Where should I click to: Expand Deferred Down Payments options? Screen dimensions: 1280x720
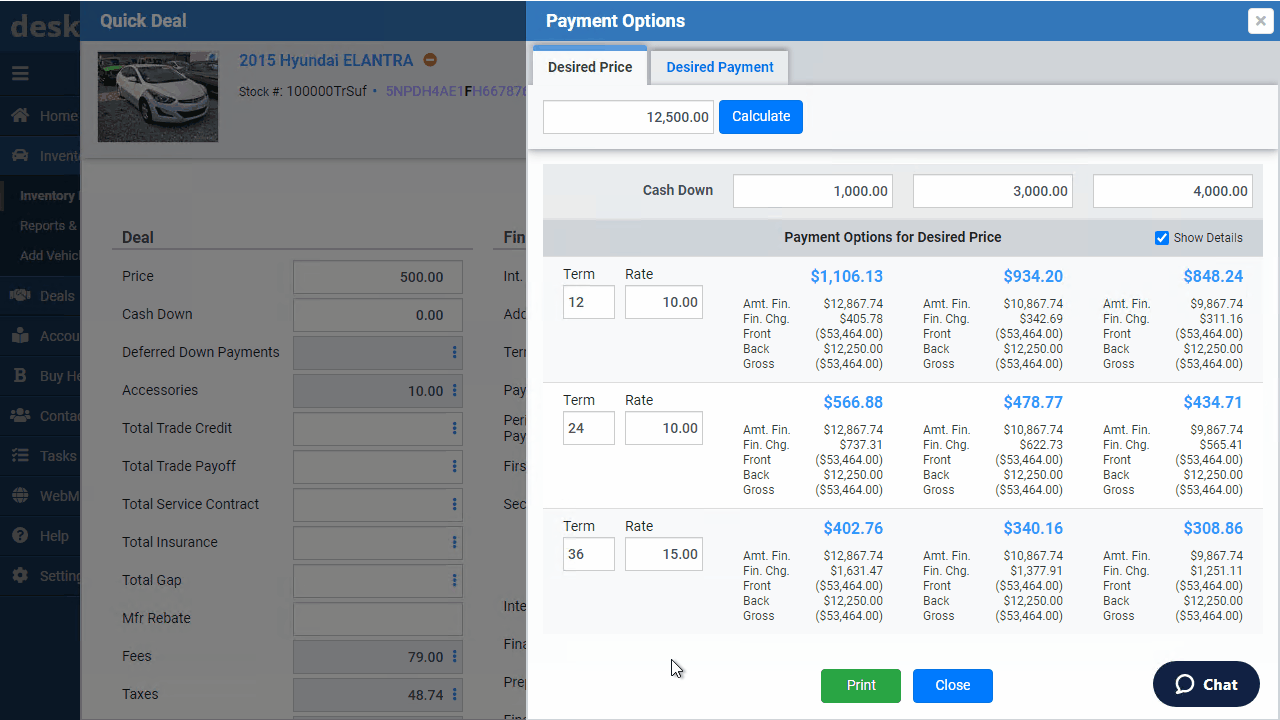(x=454, y=352)
